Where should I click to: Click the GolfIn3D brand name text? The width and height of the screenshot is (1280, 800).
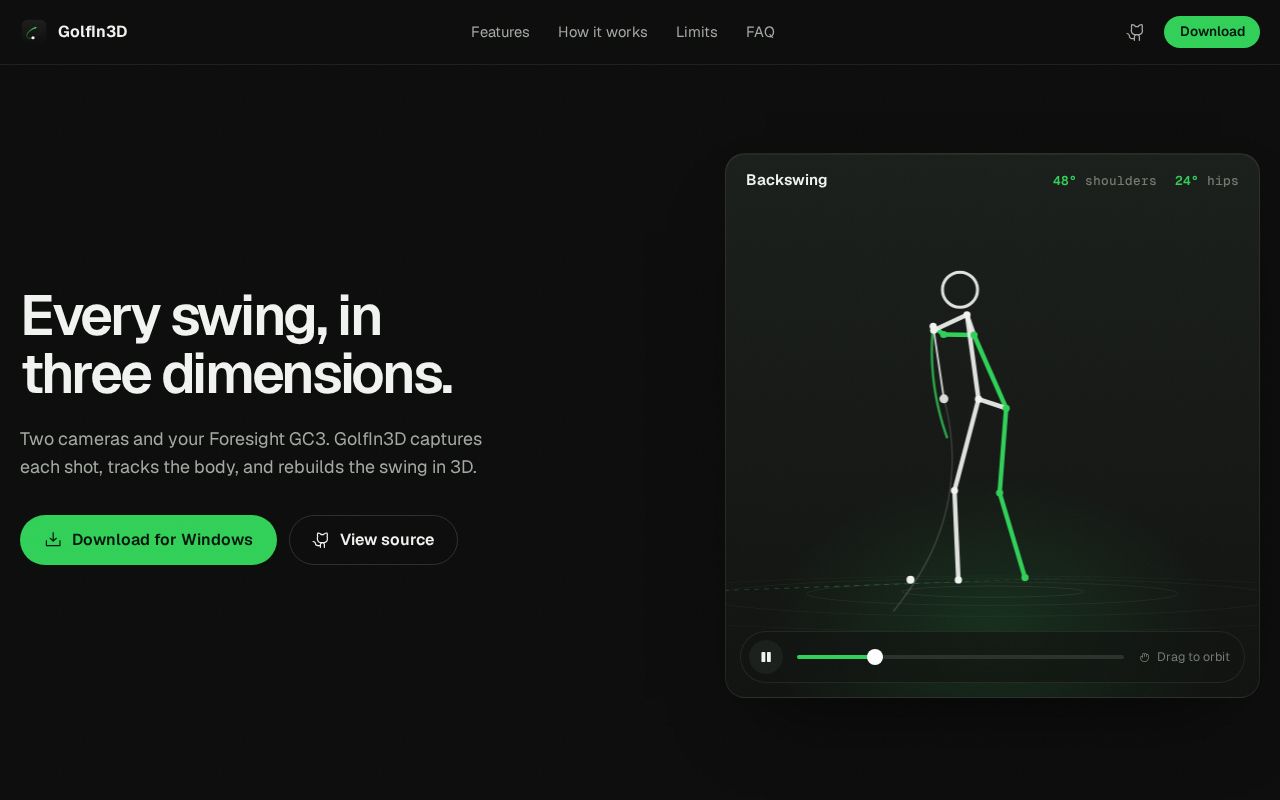(x=92, y=32)
